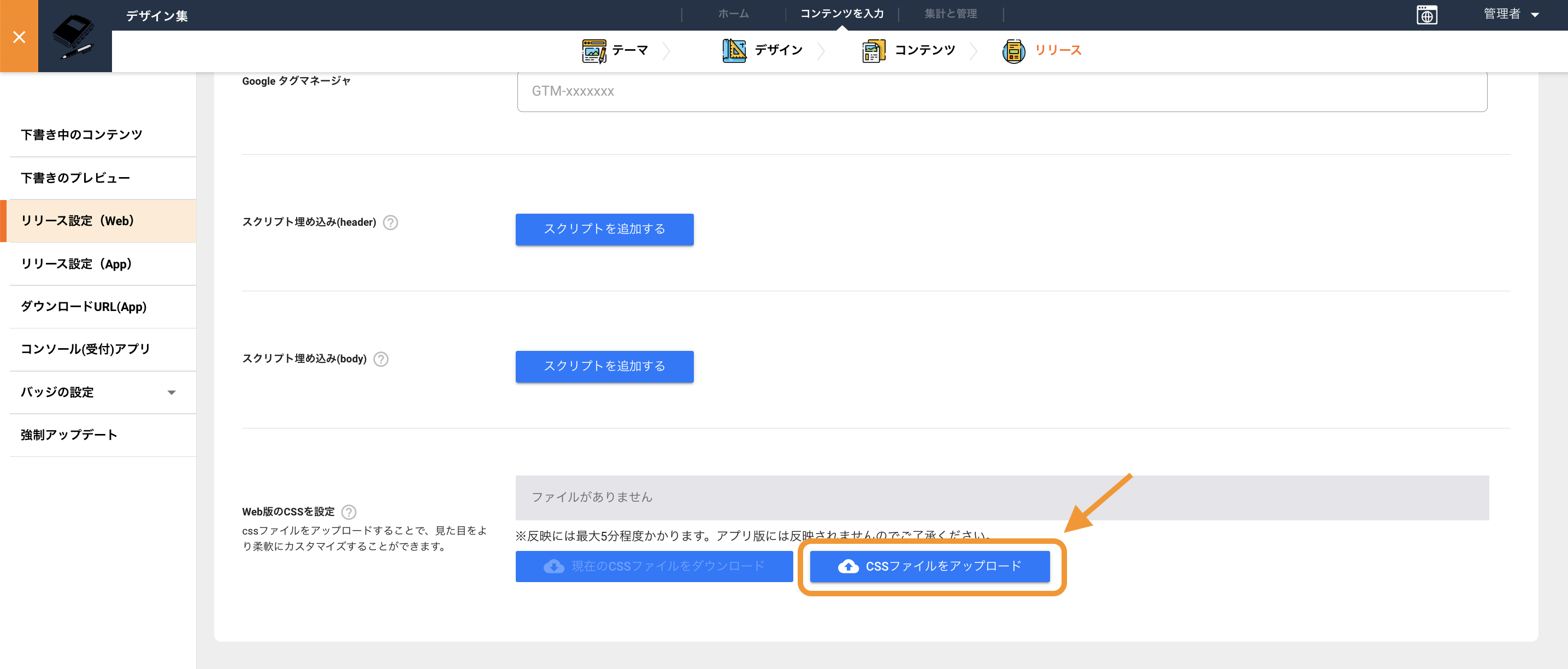Go to the ホーム tab
This screenshot has height=669, width=1568.
tap(733, 14)
